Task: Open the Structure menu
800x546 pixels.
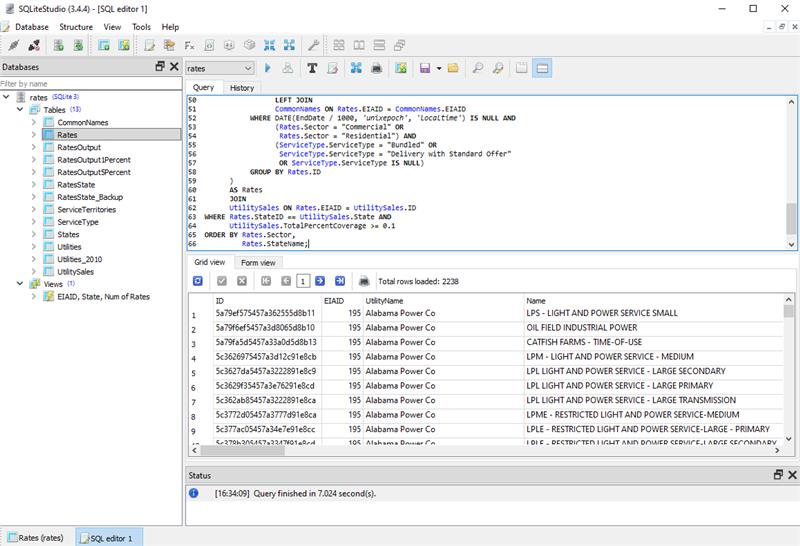Action: [75, 27]
